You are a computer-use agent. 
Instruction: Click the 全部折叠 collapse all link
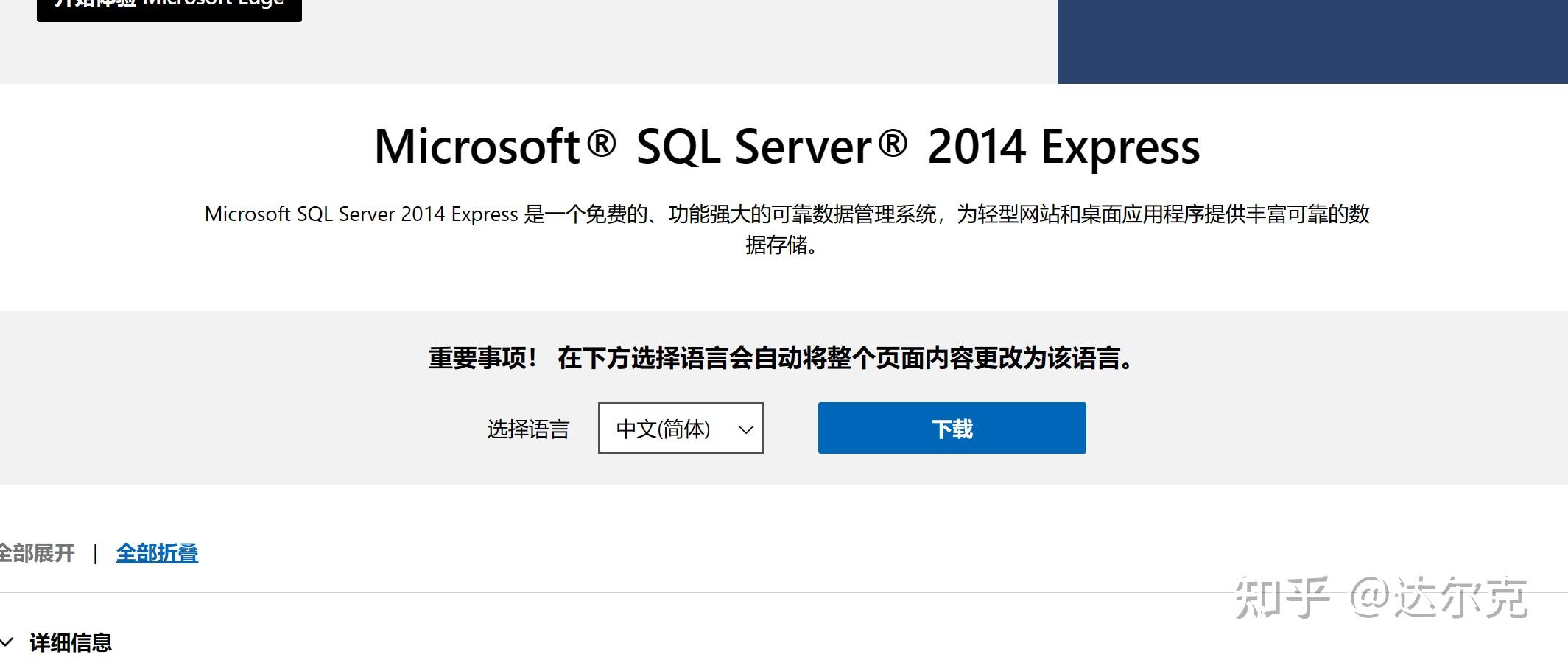pos(157,552)
